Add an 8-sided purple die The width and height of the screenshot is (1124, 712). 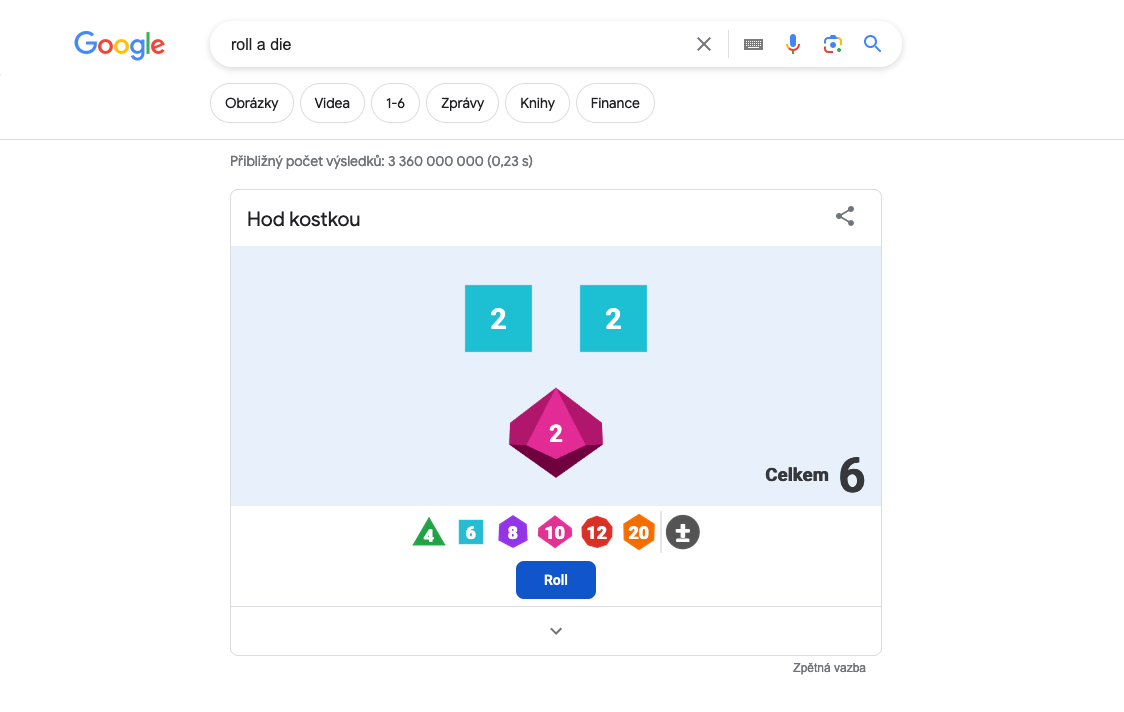click(x=512, y=533)
